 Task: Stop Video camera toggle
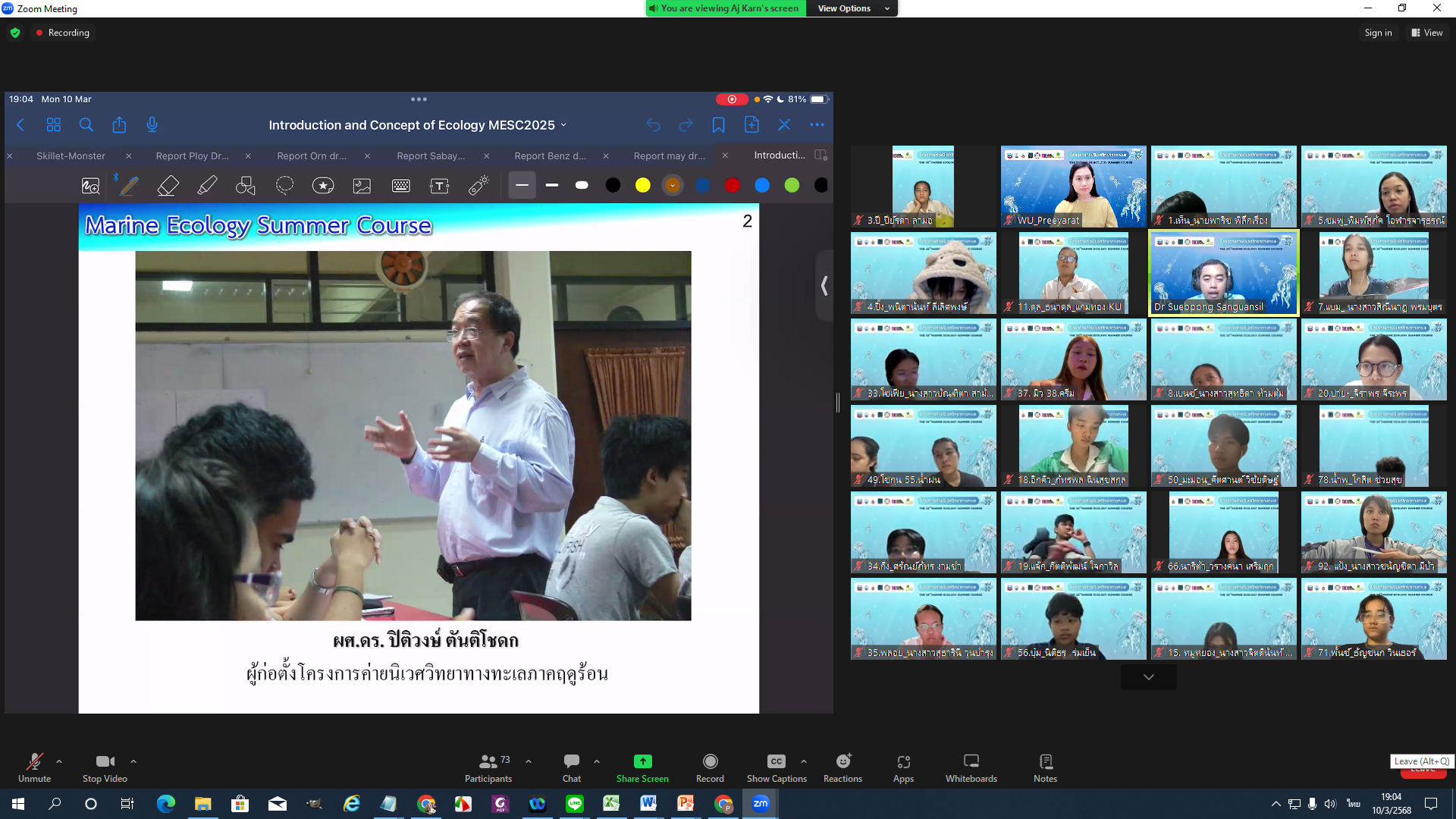click(x=105, y=761)
